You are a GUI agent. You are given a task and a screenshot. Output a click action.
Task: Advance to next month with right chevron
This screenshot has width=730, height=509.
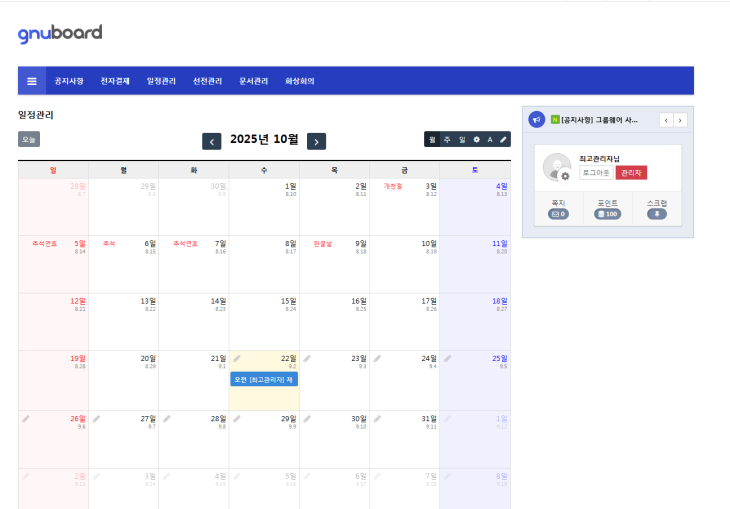tap(316, 141)
